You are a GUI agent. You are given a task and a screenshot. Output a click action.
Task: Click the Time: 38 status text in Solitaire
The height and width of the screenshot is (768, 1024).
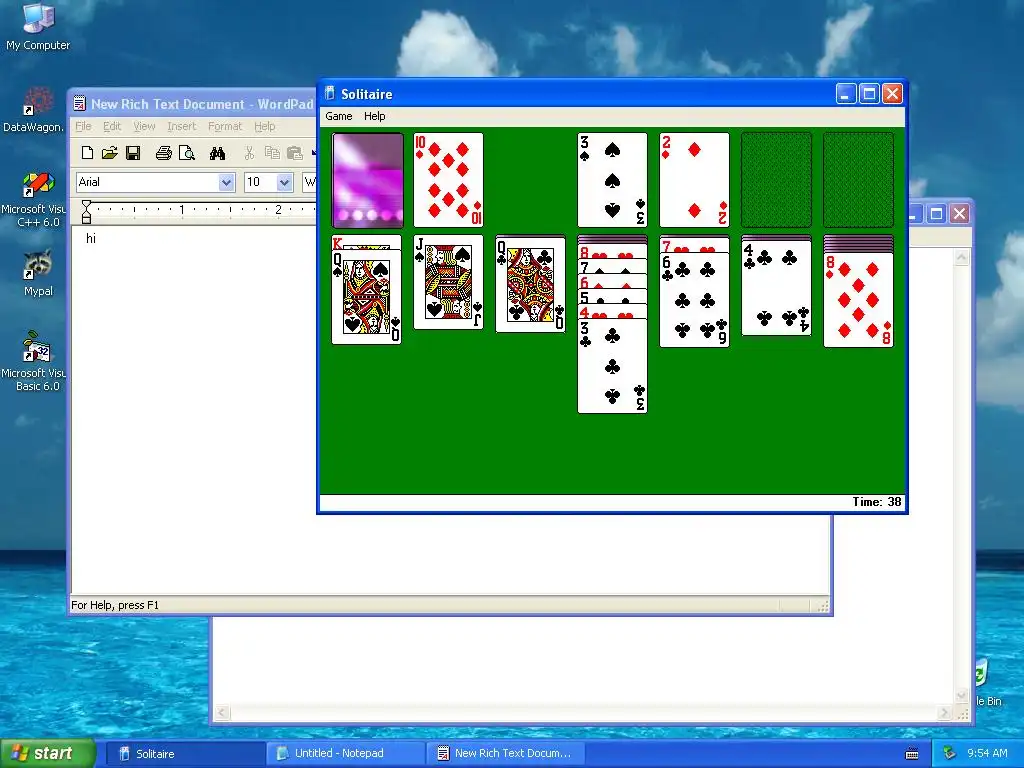tap(876, 502)
